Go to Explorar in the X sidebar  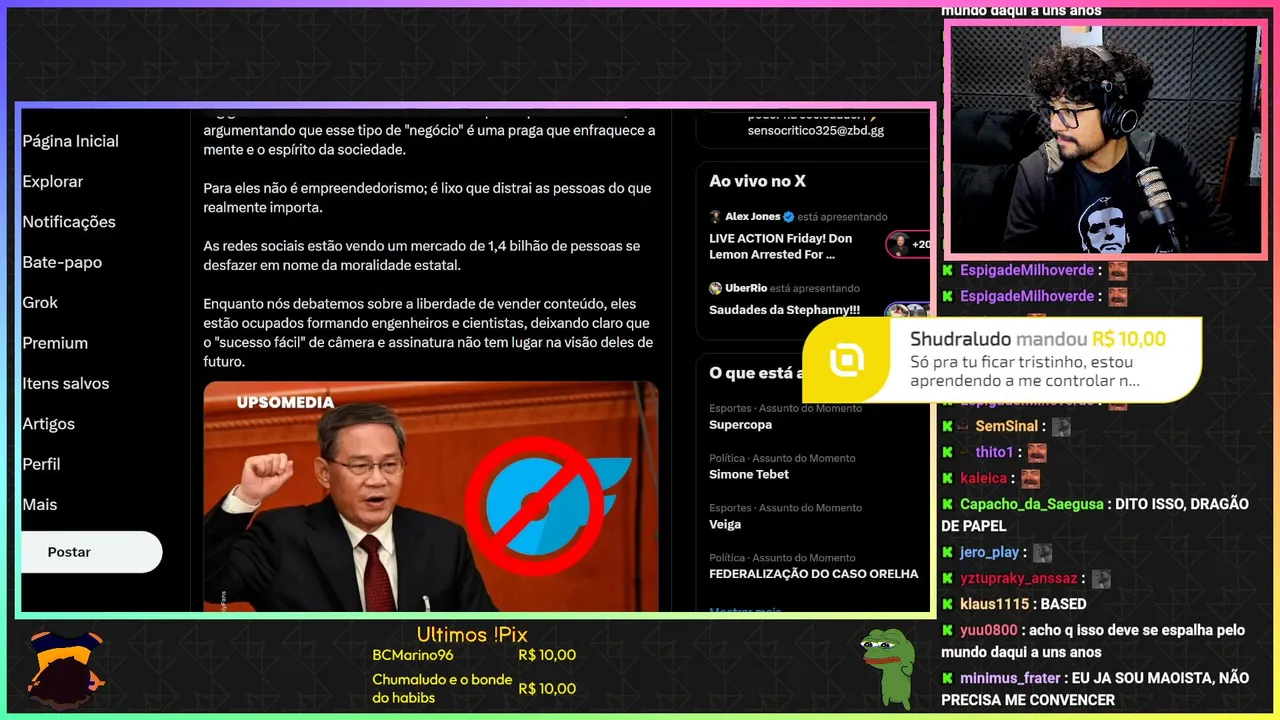(x=53, y=181)
